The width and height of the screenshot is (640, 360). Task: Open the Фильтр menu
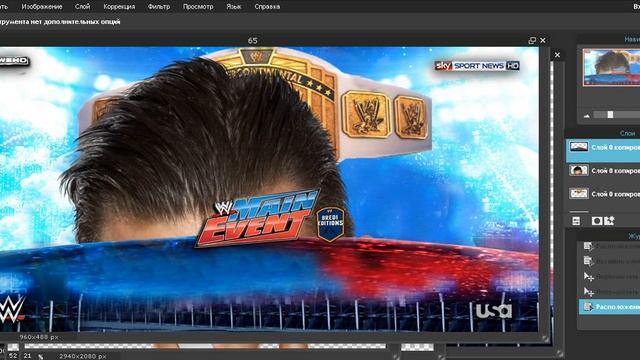159,7
